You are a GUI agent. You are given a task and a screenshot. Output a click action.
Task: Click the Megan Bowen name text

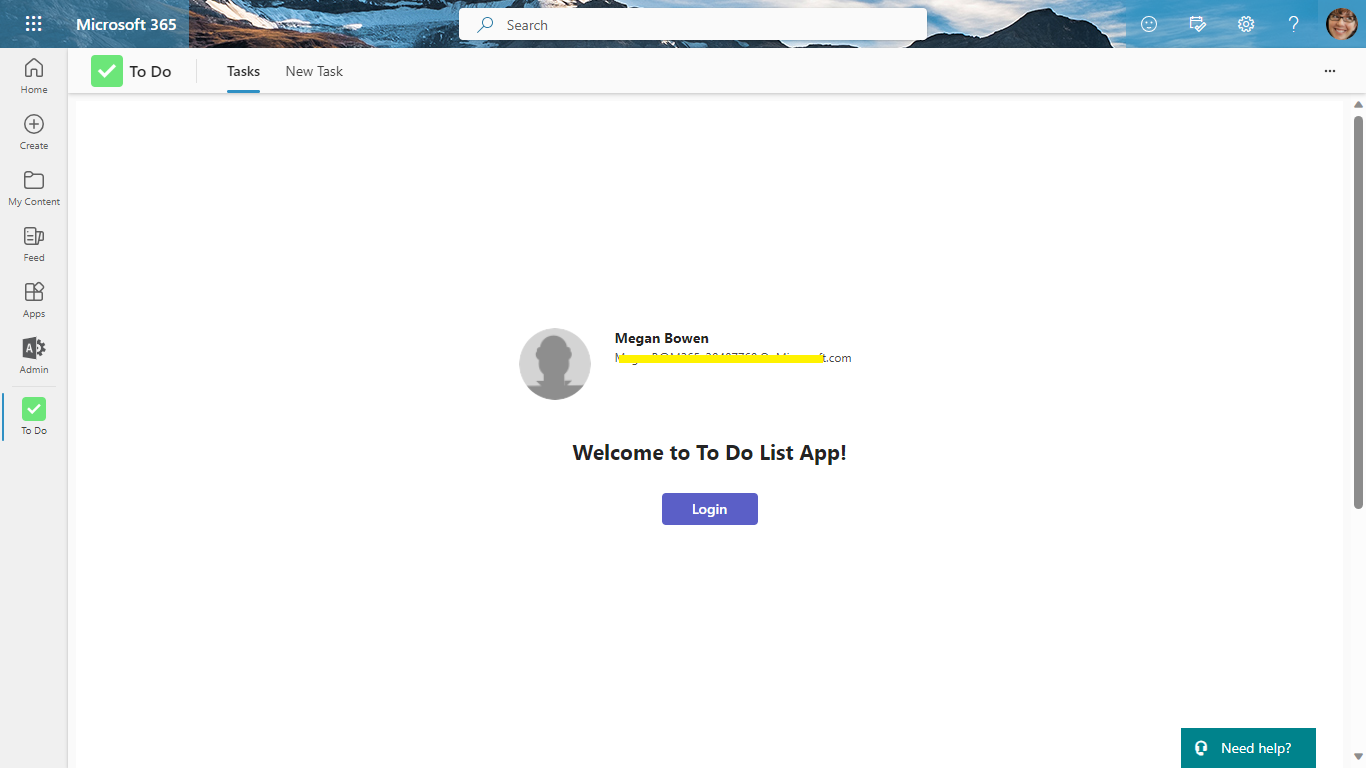click(x=662, y=338)
